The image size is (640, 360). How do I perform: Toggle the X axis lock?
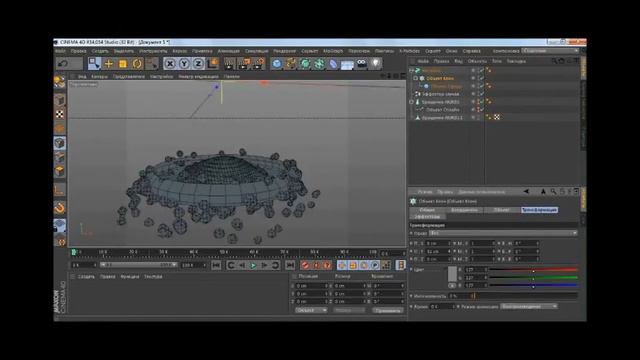click(170, 64)
